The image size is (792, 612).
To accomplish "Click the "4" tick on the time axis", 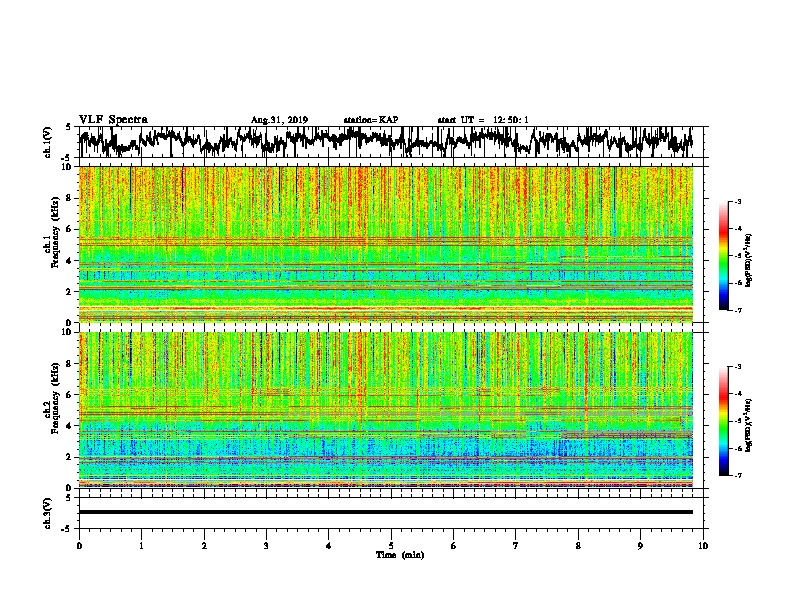I will tap(329, 546).
